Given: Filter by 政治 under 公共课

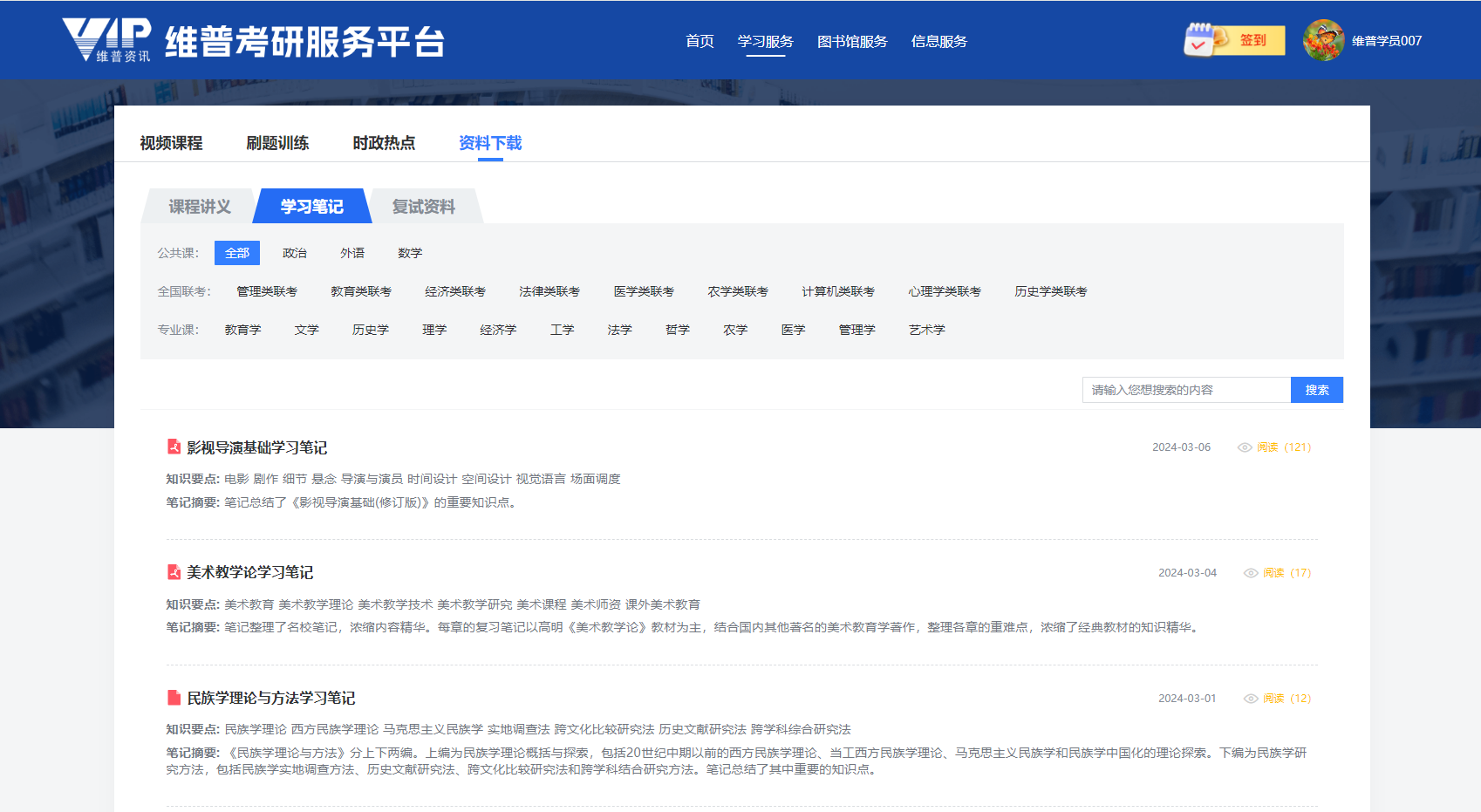Looking at the screenshot, I should coord(295,253).
